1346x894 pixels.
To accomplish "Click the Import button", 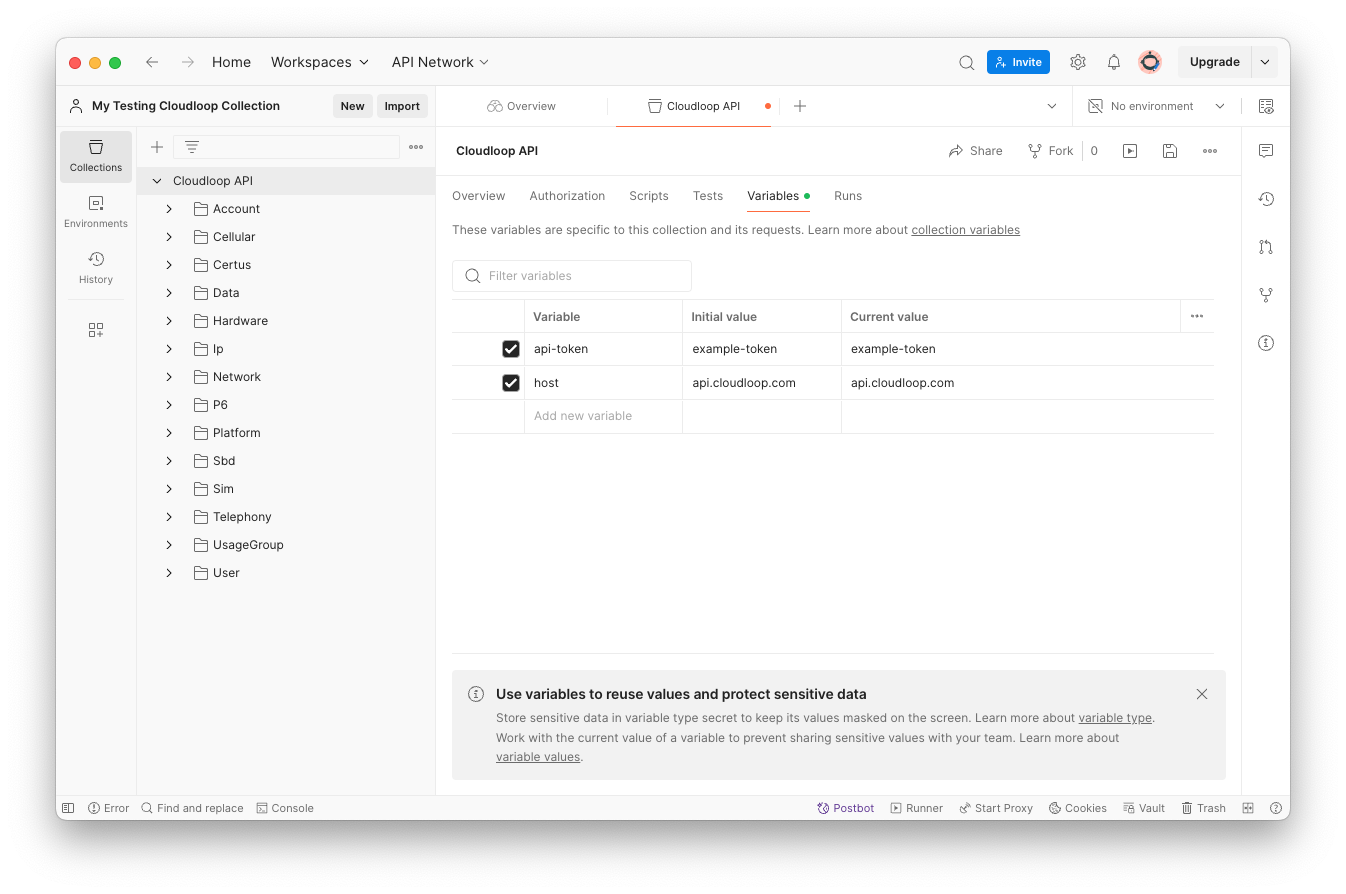I will pos(402,106).
